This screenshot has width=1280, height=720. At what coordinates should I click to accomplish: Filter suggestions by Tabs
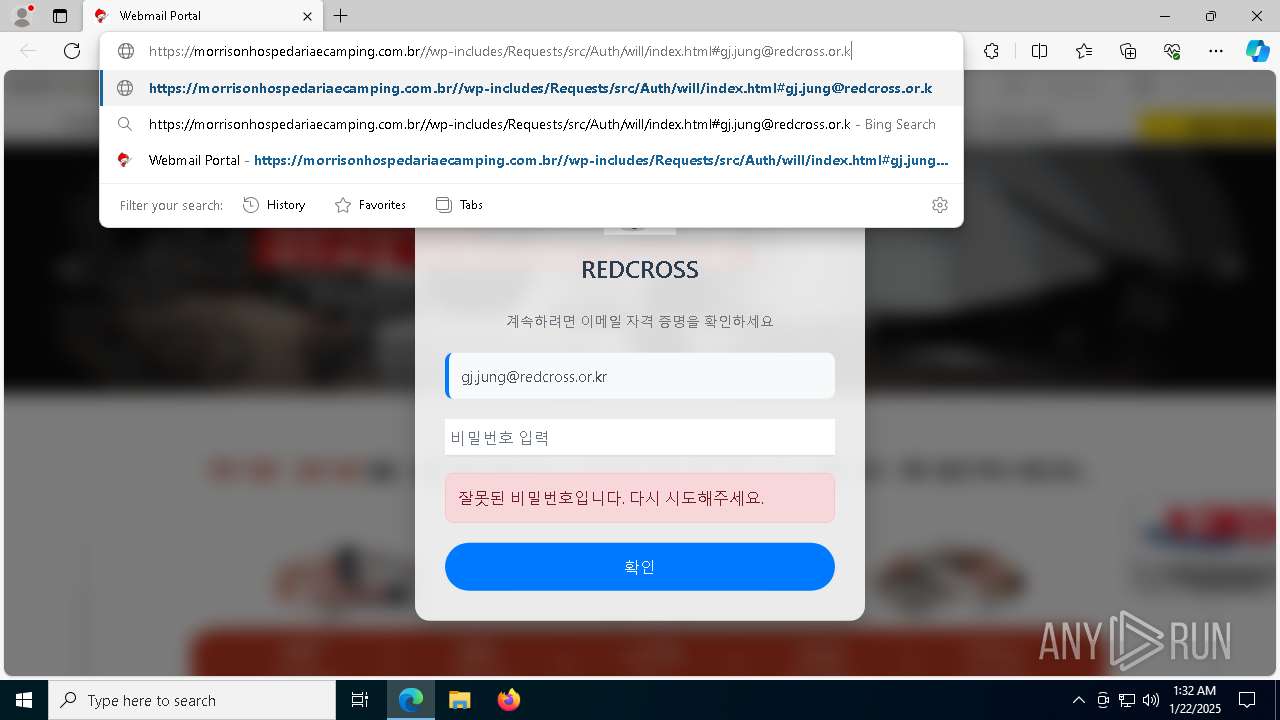pyautogui.click(x=460, y=205)
